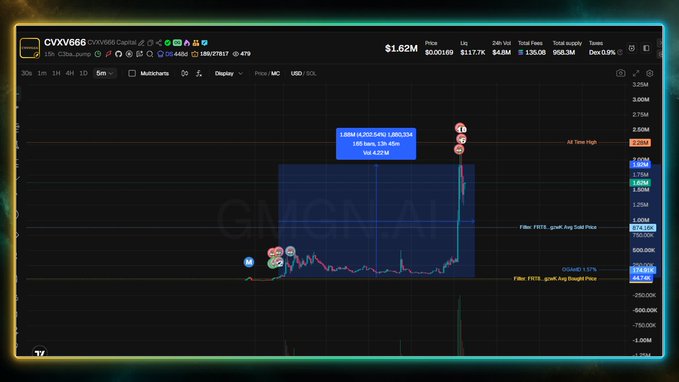Click the blue chat bubble icon in the header
This screenshot has width=679, height=382.
(204, 43)
